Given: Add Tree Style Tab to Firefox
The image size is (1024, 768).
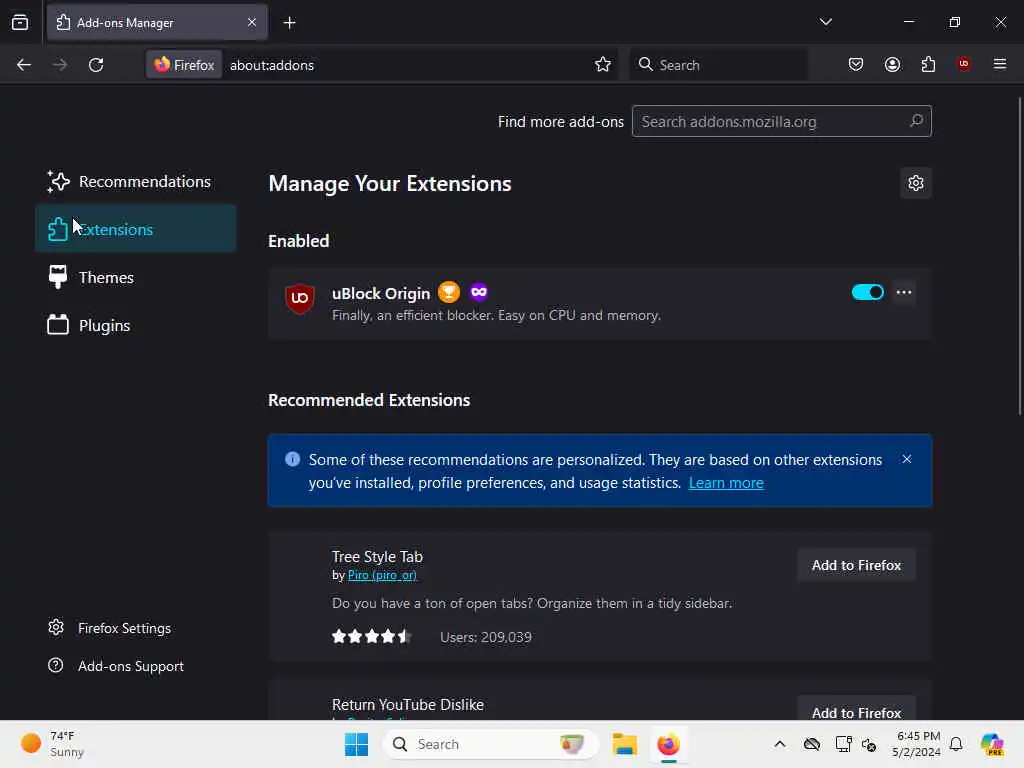Looking at the screenshot, I should (856, 565).
